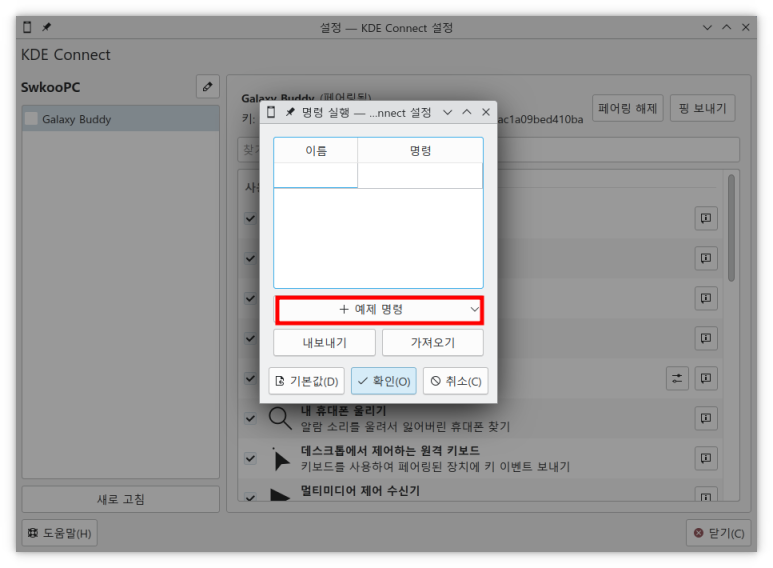
Task: Click the pin icon in the 명령 실행 dialog title bar
Action: [290, 112]
